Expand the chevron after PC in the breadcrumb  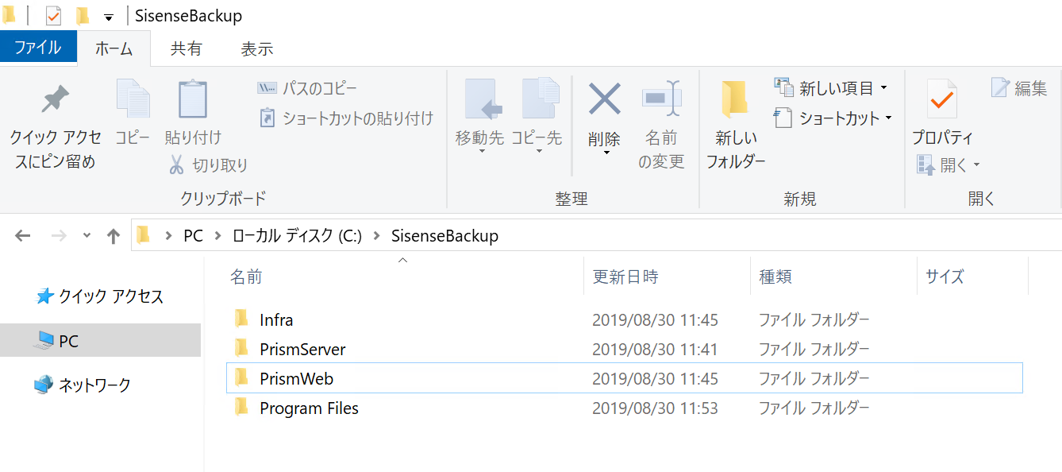(x=218, y=236)
